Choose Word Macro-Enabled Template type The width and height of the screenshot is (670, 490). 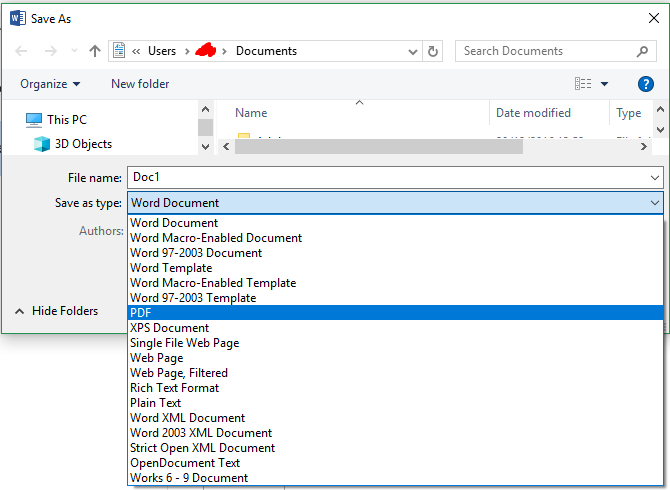coord(396,283)
